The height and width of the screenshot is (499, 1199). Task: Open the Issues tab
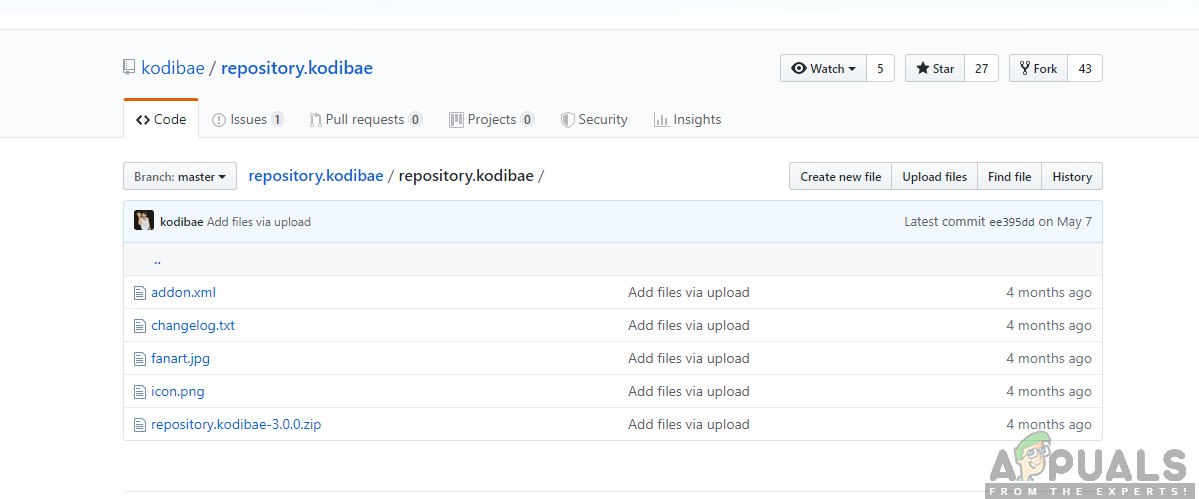[x=248, y=119]
